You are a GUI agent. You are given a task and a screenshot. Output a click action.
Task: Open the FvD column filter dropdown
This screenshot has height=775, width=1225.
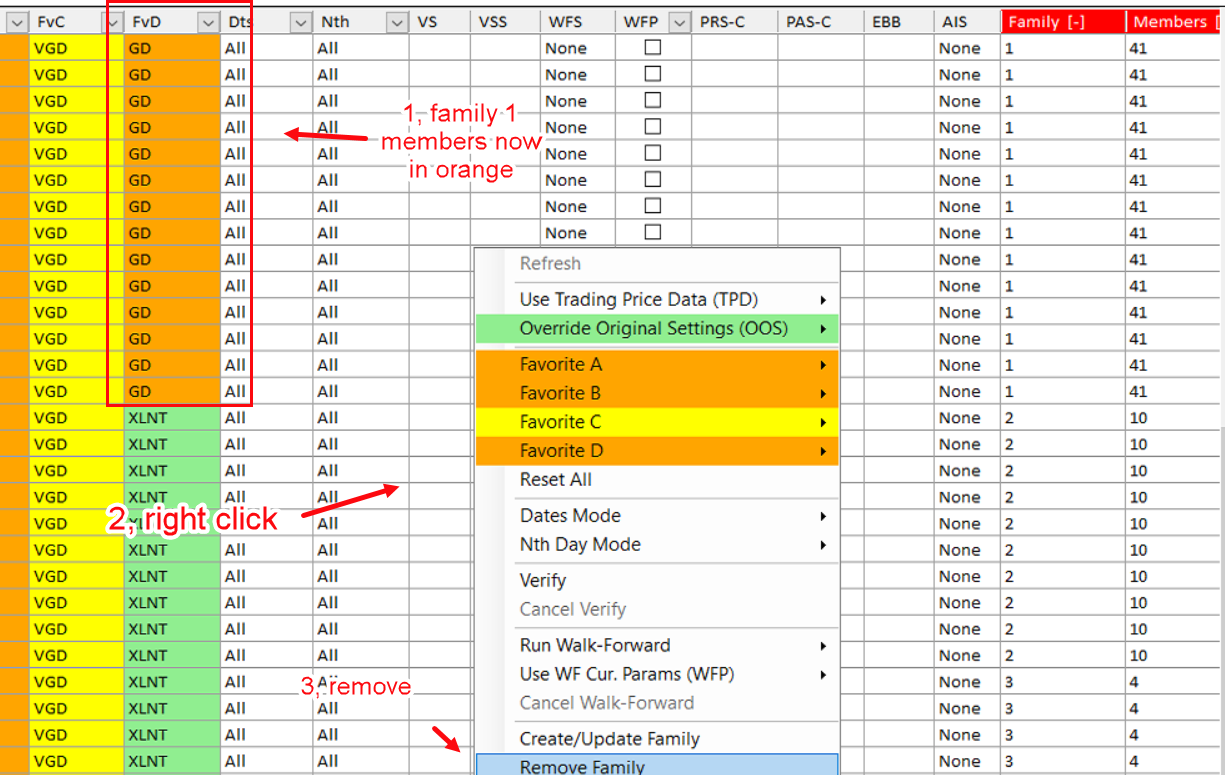208,22
